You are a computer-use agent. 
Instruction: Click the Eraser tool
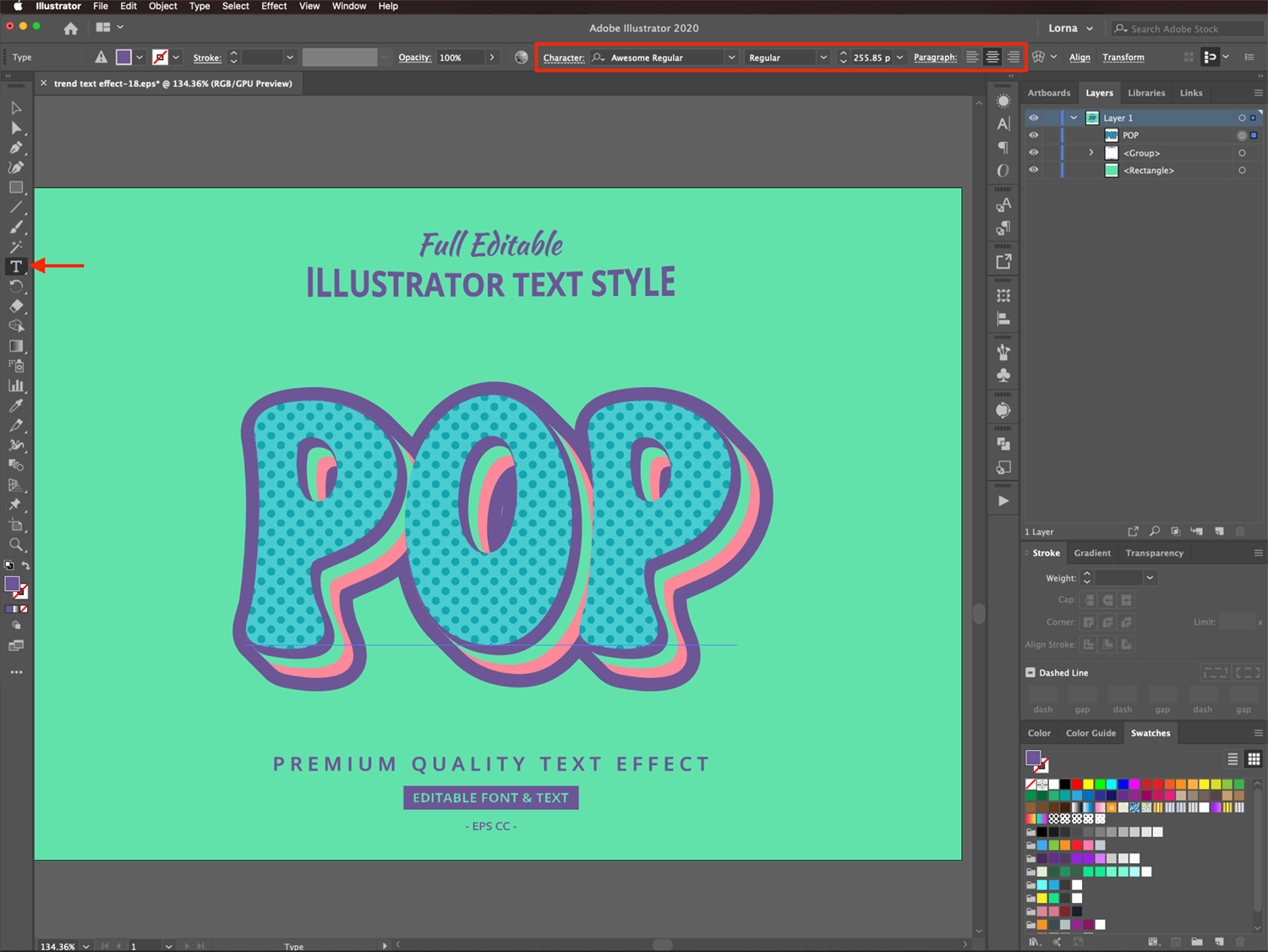[16, 306]
